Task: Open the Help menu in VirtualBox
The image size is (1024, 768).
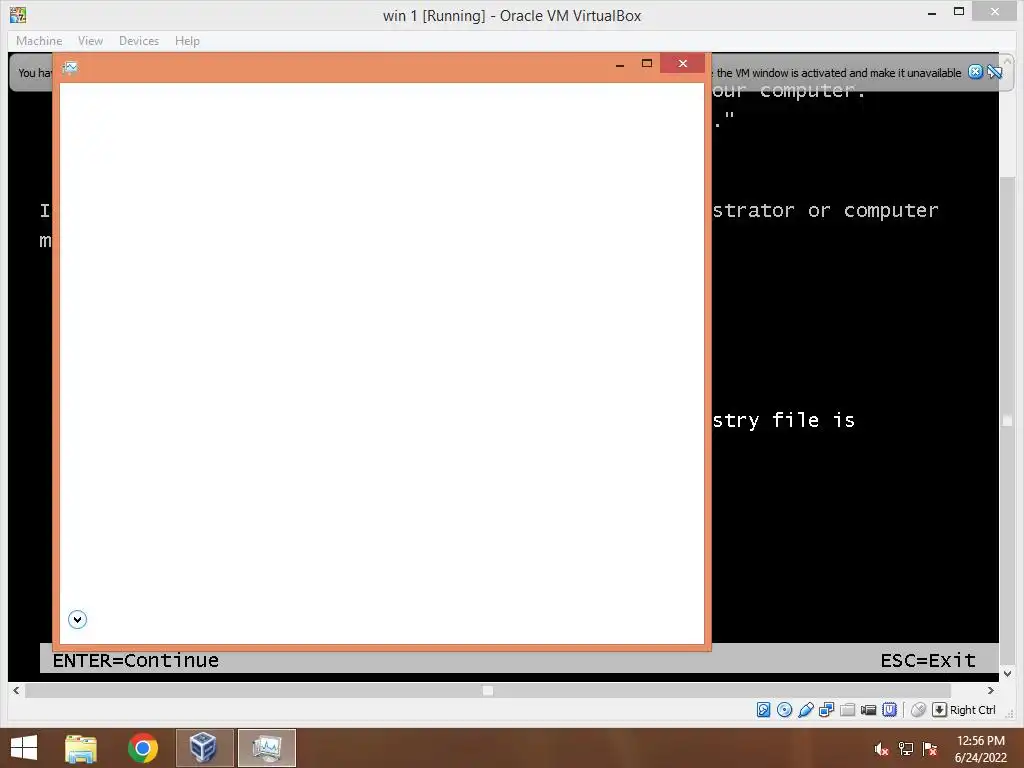Action: click(x=187, y=40)
